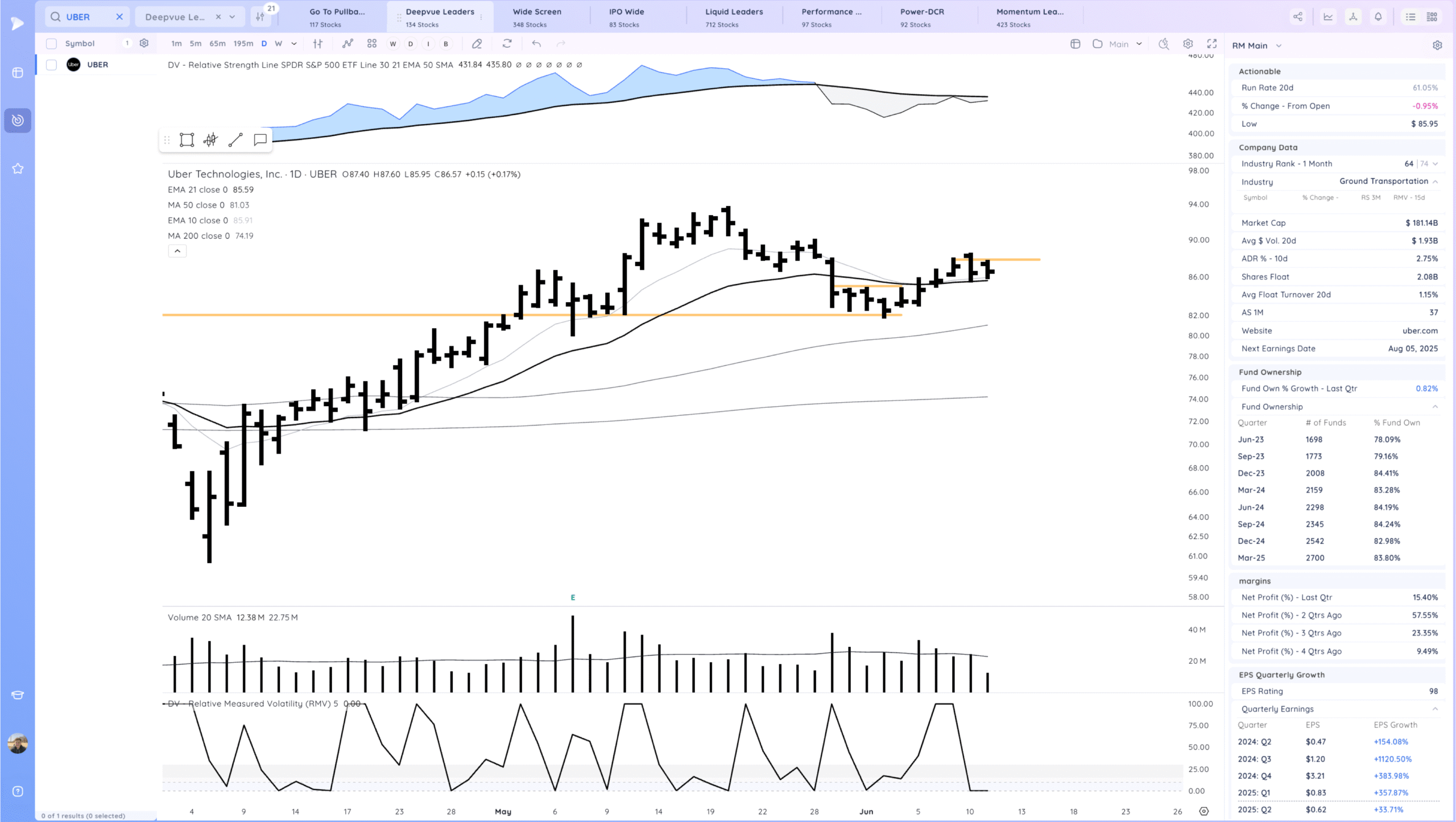Open the comment annotation tool

(260, 140)
